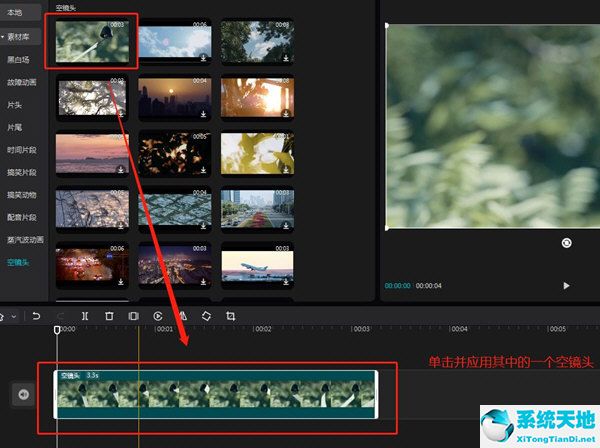
Task: Mirror the clip with flip icon
Action: tap(183, 316)
